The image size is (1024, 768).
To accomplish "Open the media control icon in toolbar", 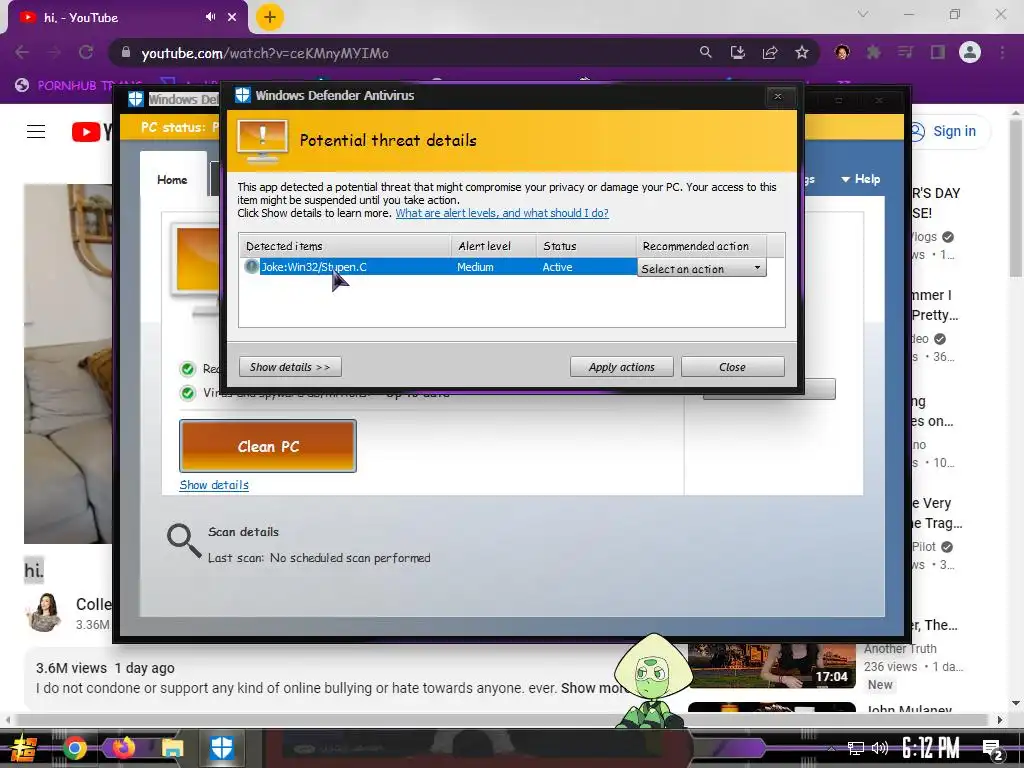I will (905, 52).
